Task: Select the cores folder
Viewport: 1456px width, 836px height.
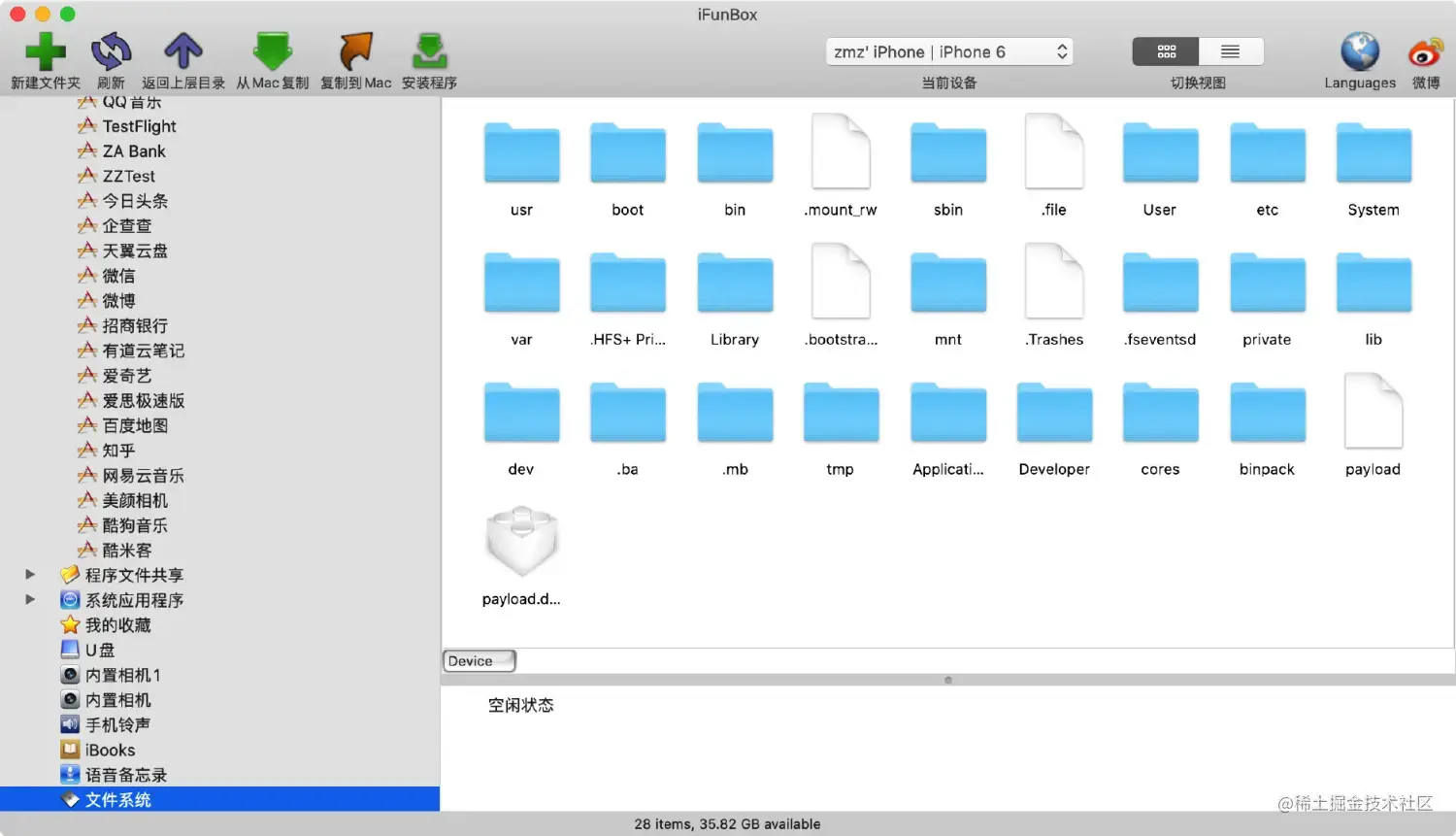Action: point(1160,413)
